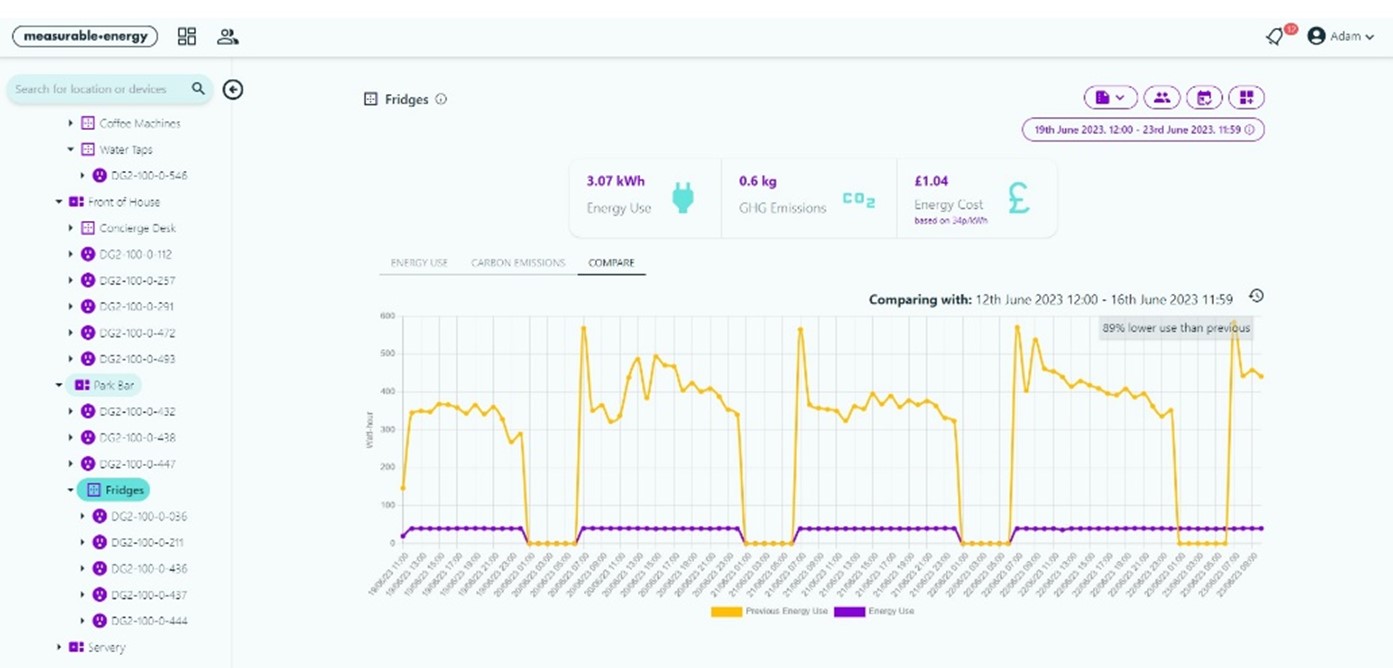
Task: Open the user management people icon in header
Action: coord(228,37)
